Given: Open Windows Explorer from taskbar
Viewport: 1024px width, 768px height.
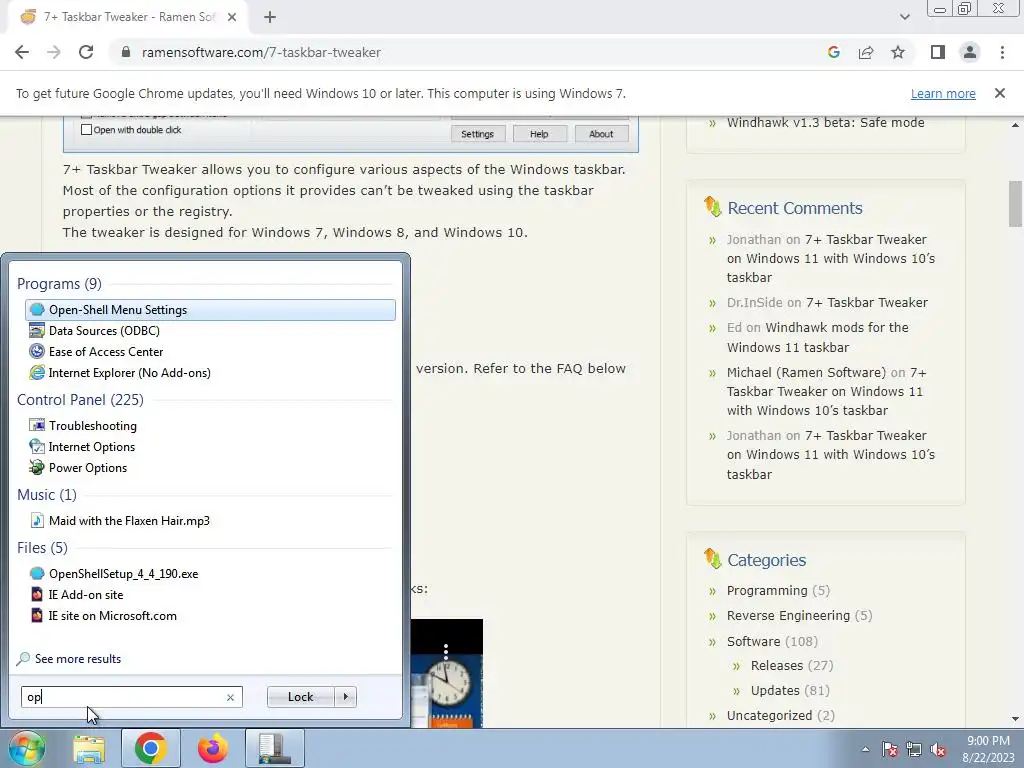Looking at the screenshot, I should [x=89, y=748].
